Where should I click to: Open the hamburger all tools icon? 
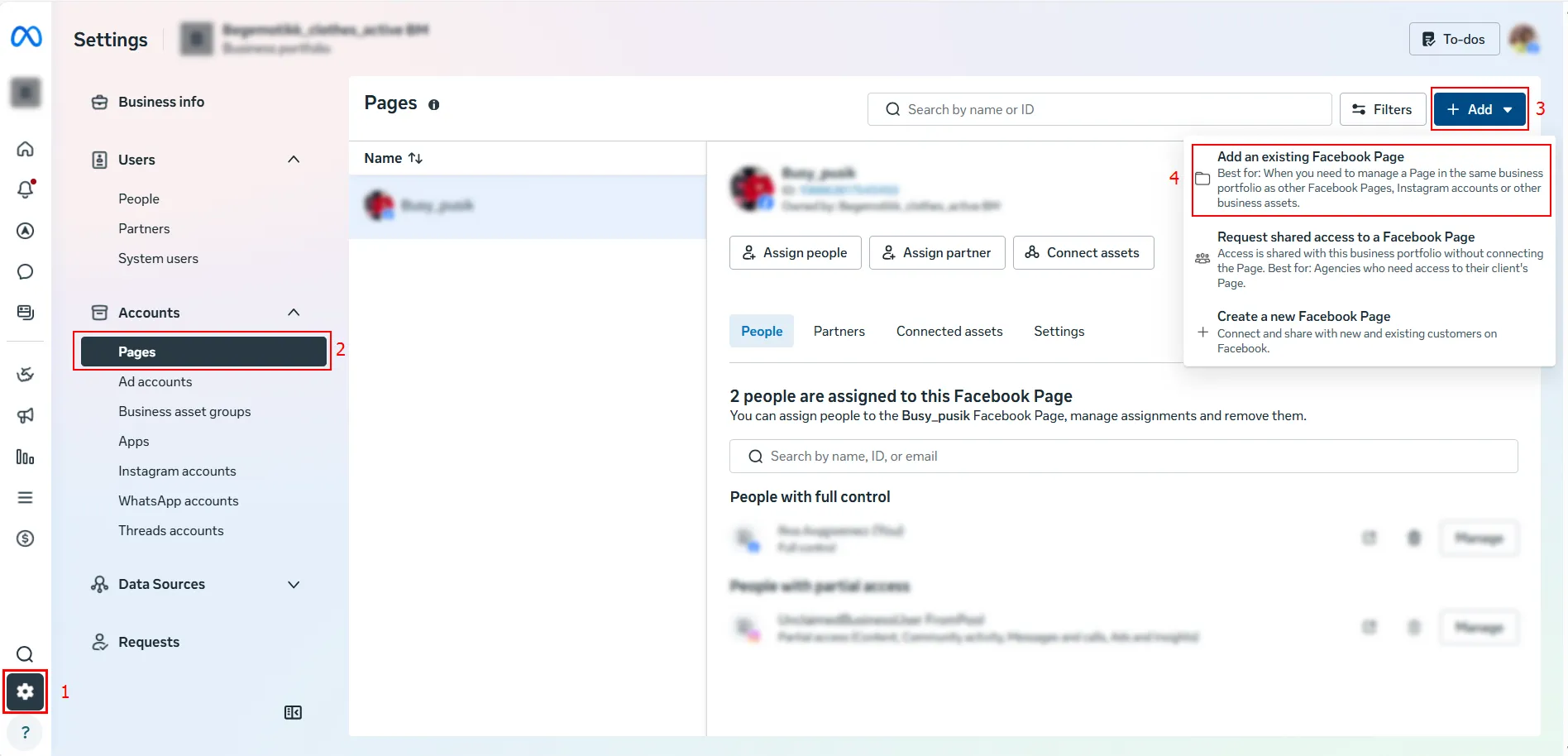(x=26, y=497)
